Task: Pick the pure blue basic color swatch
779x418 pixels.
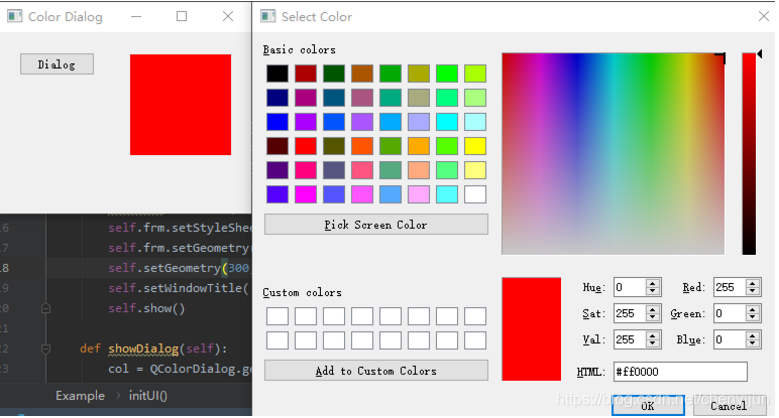Action: pyautogui.click(x=277, y=122)
